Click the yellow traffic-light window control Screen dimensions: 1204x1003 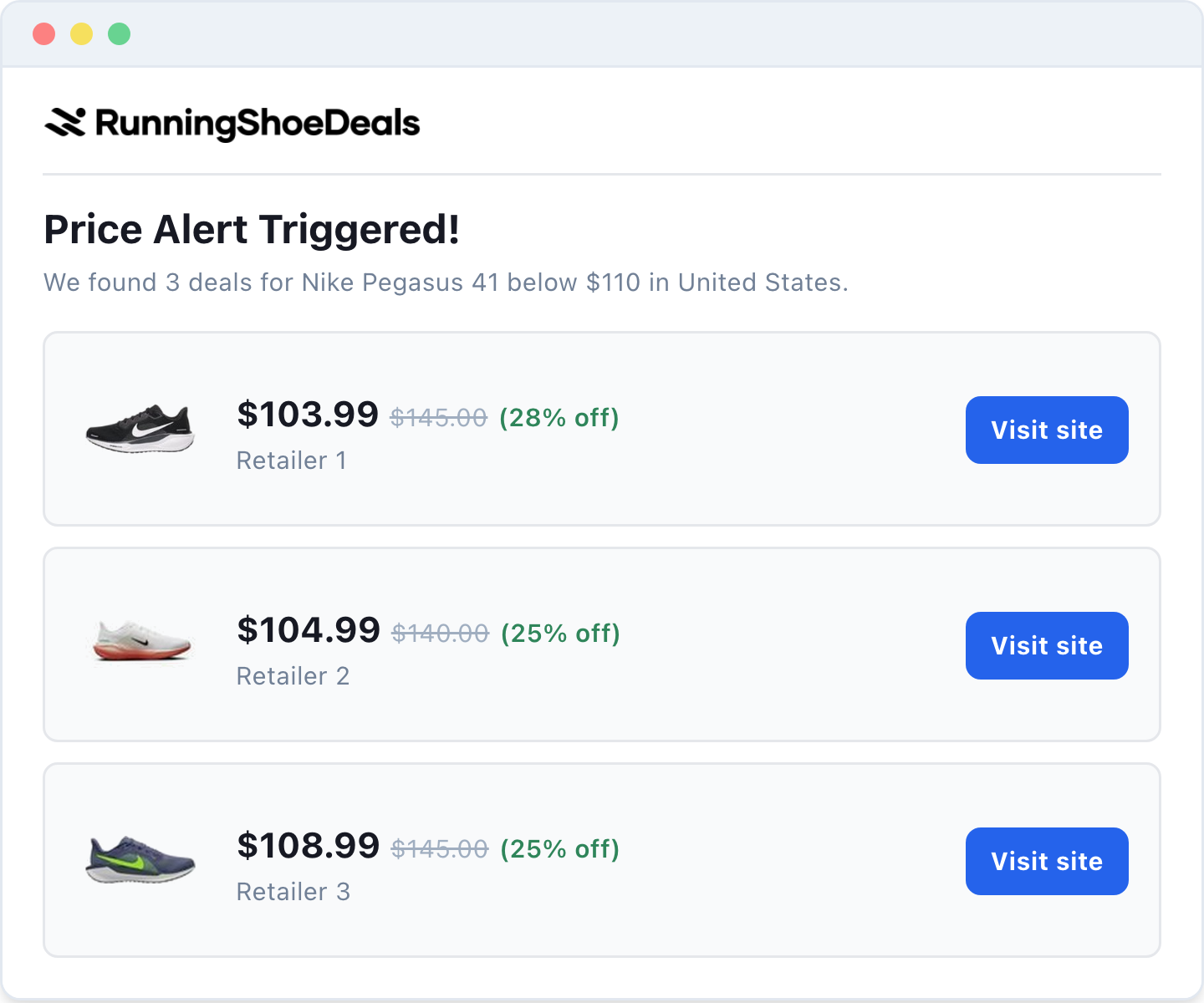(81, 33)
